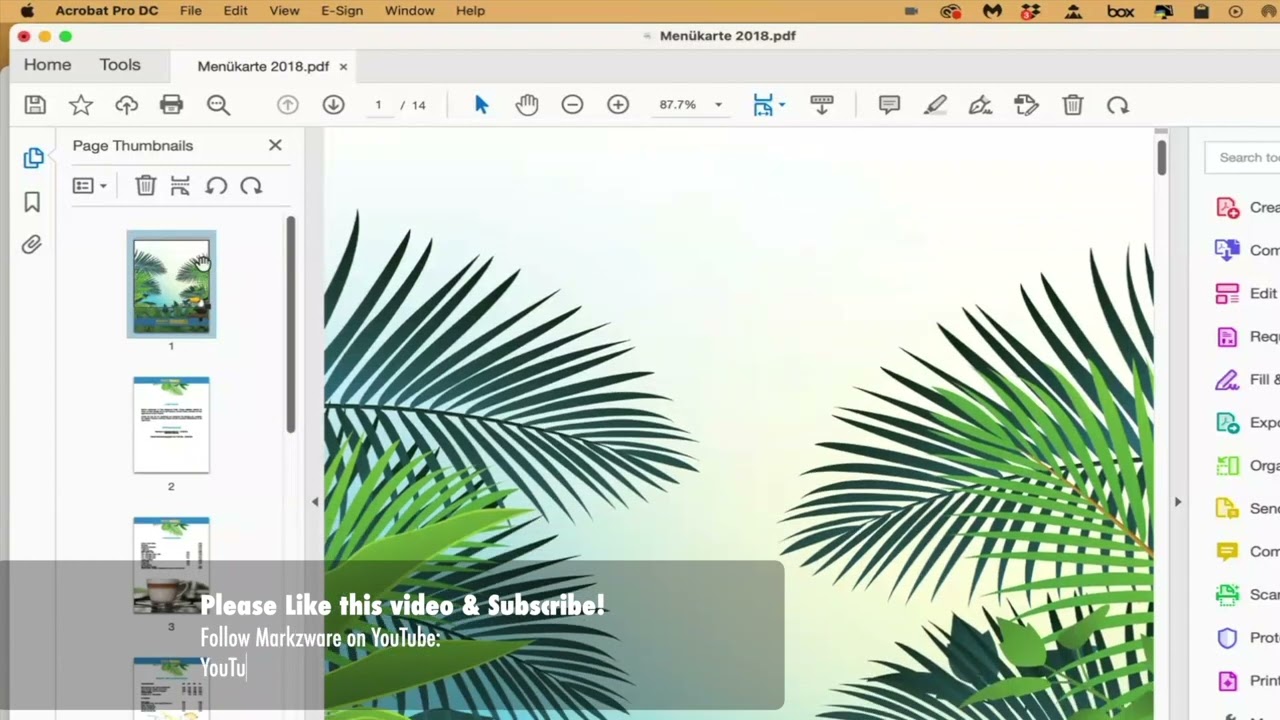Viewport: 1280px width, 720px height.
Task: Select the arrow selection tool
Action: click(x=481, y=105)
